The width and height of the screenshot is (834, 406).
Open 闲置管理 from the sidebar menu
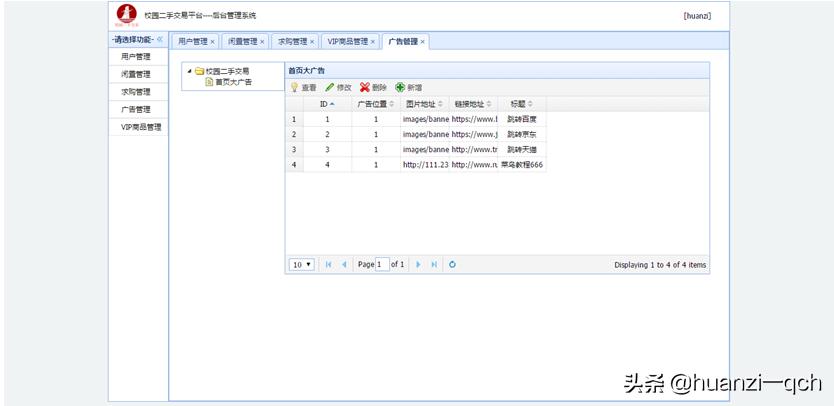pyautogui.click(x=138, y=74)
